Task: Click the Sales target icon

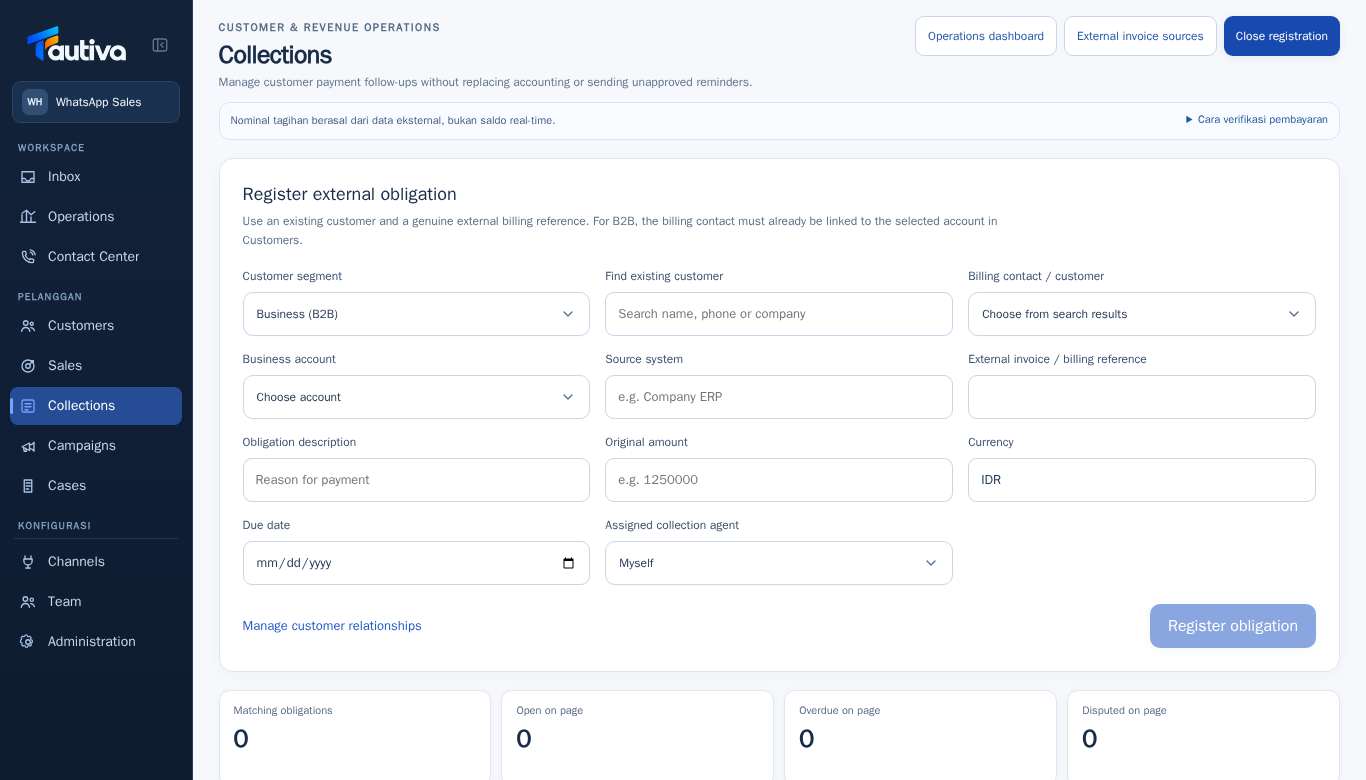Action: point(28,366)
